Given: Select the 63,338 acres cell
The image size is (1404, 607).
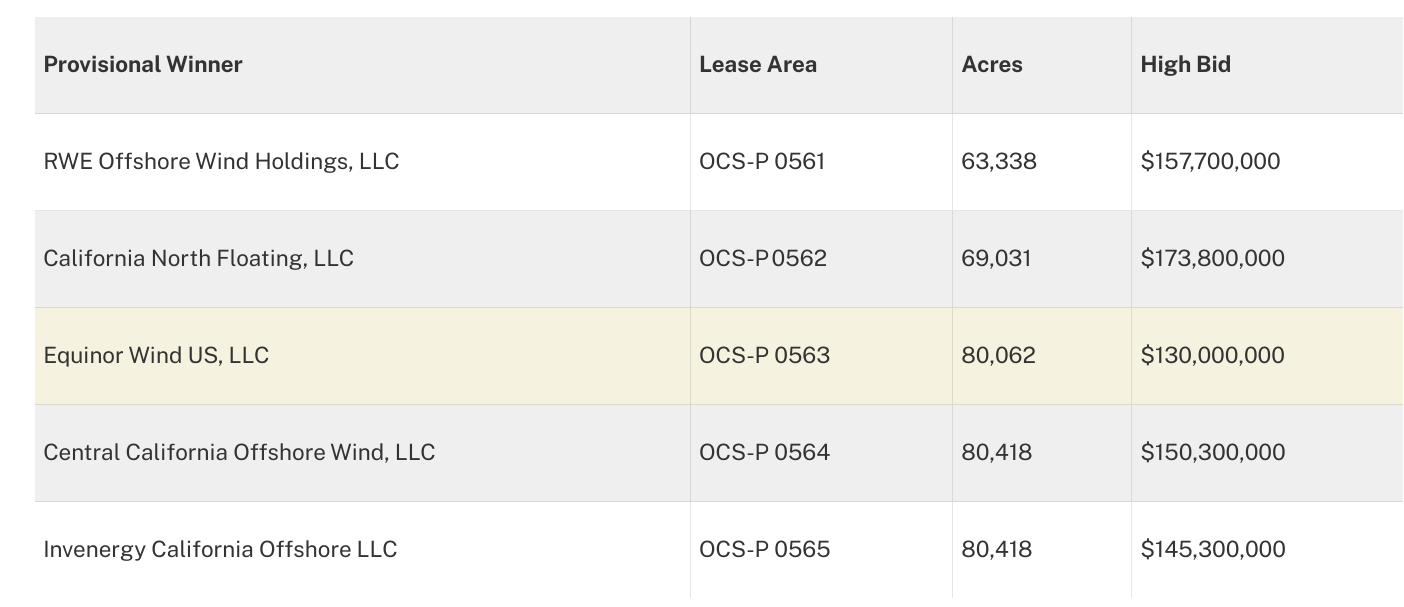Looking at the screenshot, I should click(x=999, y=162).
